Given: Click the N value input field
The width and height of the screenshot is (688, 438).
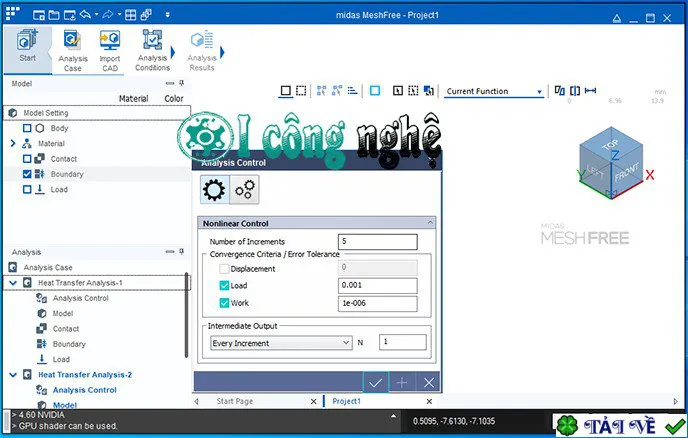Looking at the screenshot, I should pos(403,342).
